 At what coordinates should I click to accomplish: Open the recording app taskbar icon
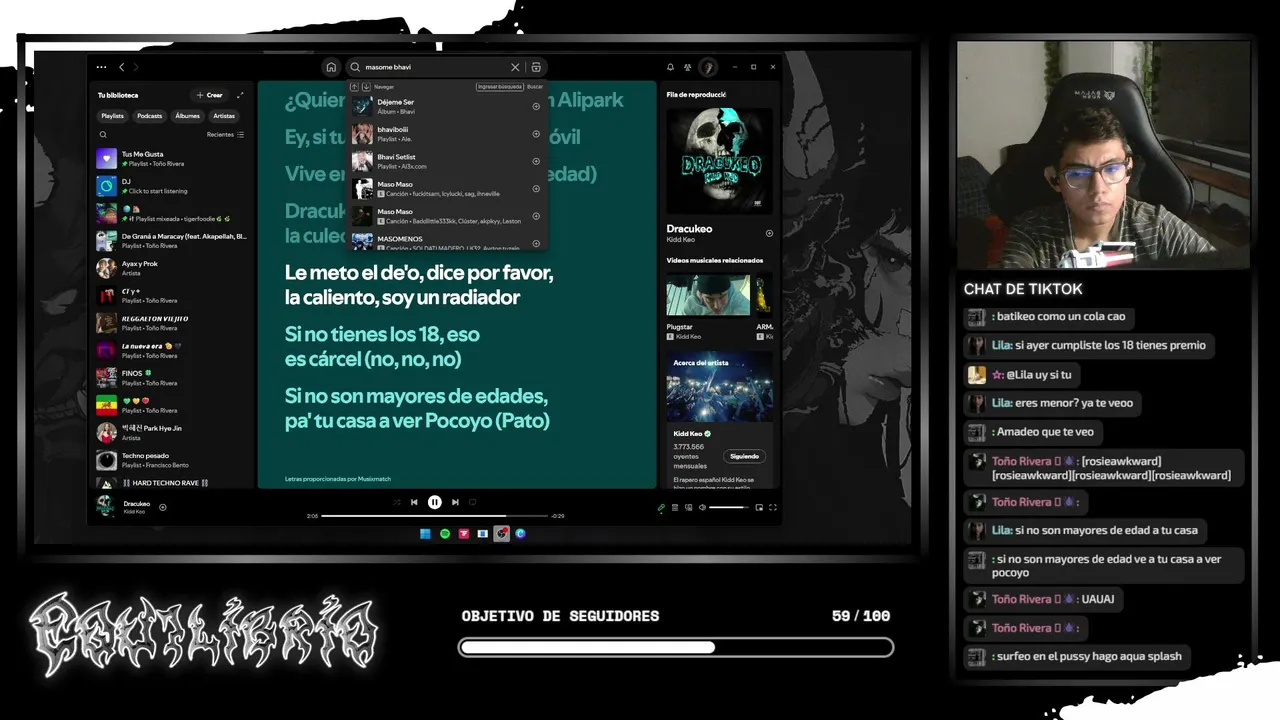point(502,534)
